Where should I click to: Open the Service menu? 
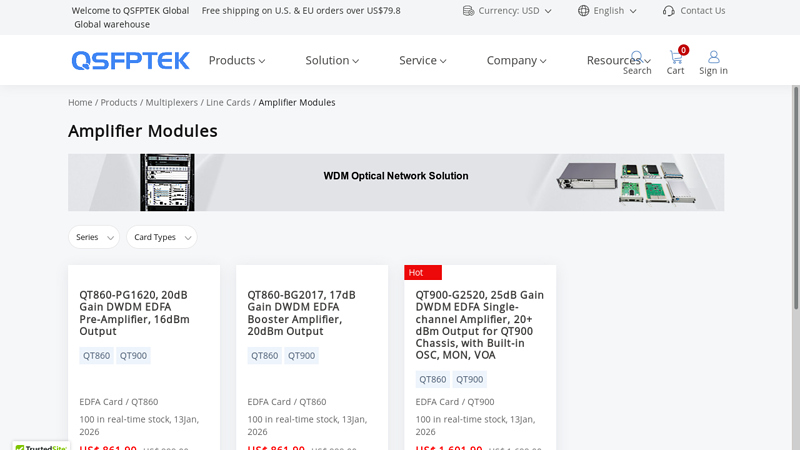[x=422, y=60]
